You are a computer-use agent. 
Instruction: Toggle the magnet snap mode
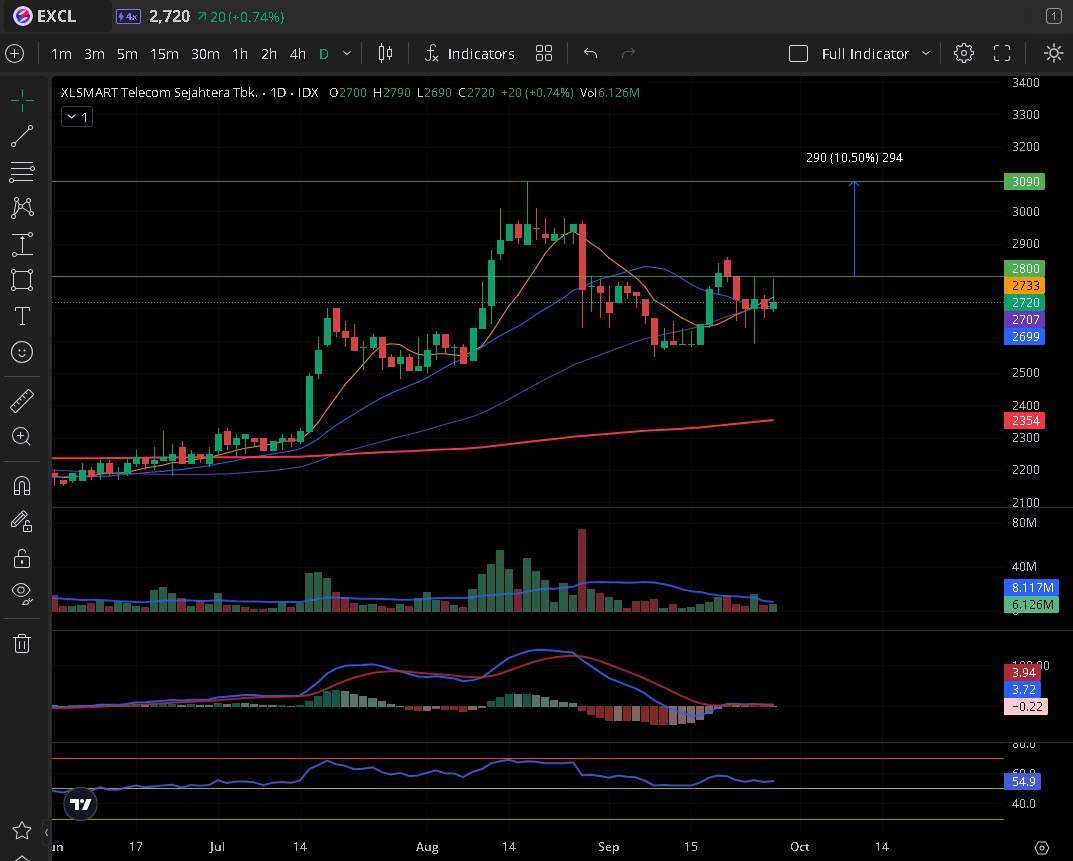click(22, 486)
